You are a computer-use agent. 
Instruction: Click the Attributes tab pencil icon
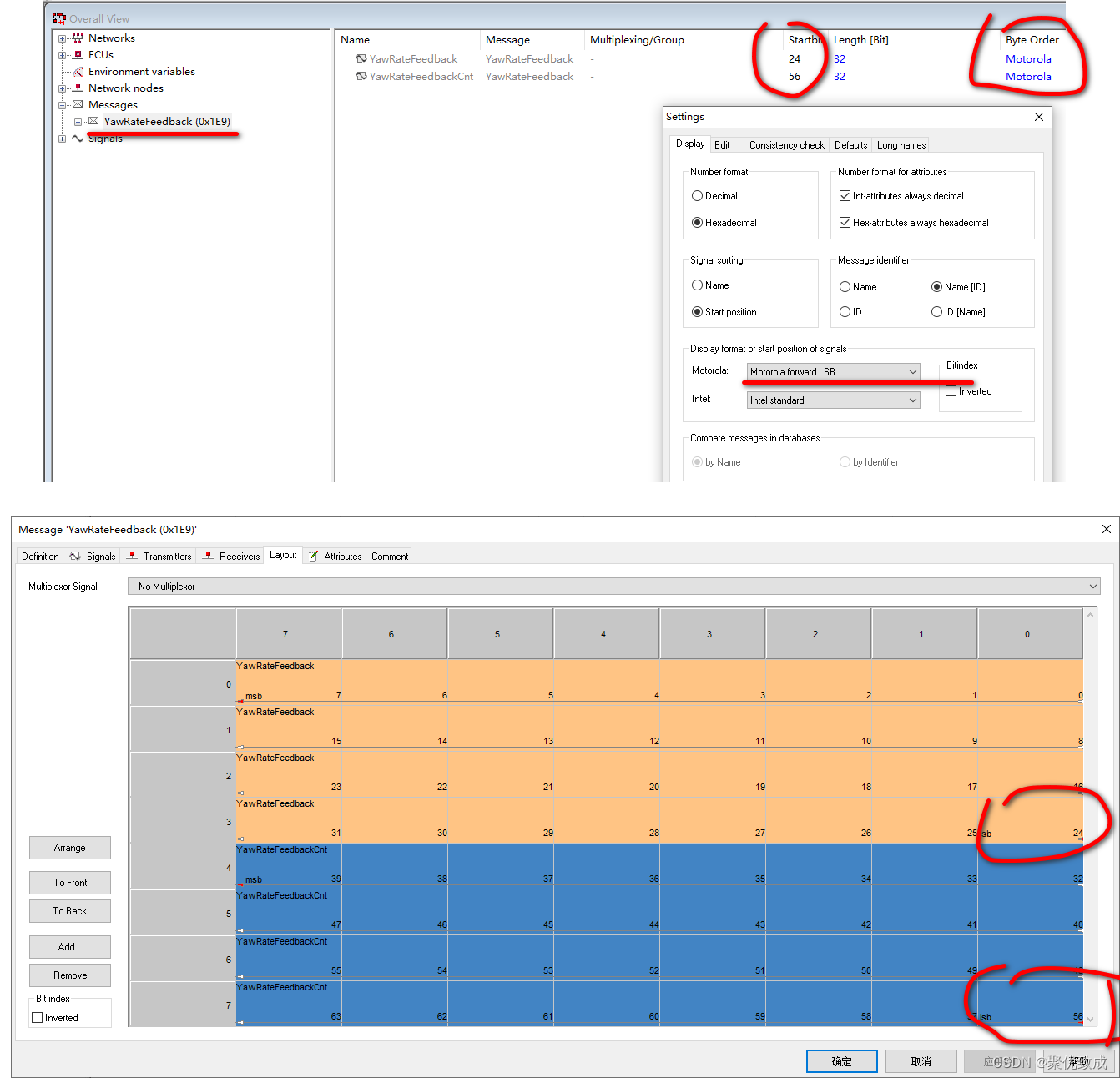pyautogui.click(x=314, y=556)
